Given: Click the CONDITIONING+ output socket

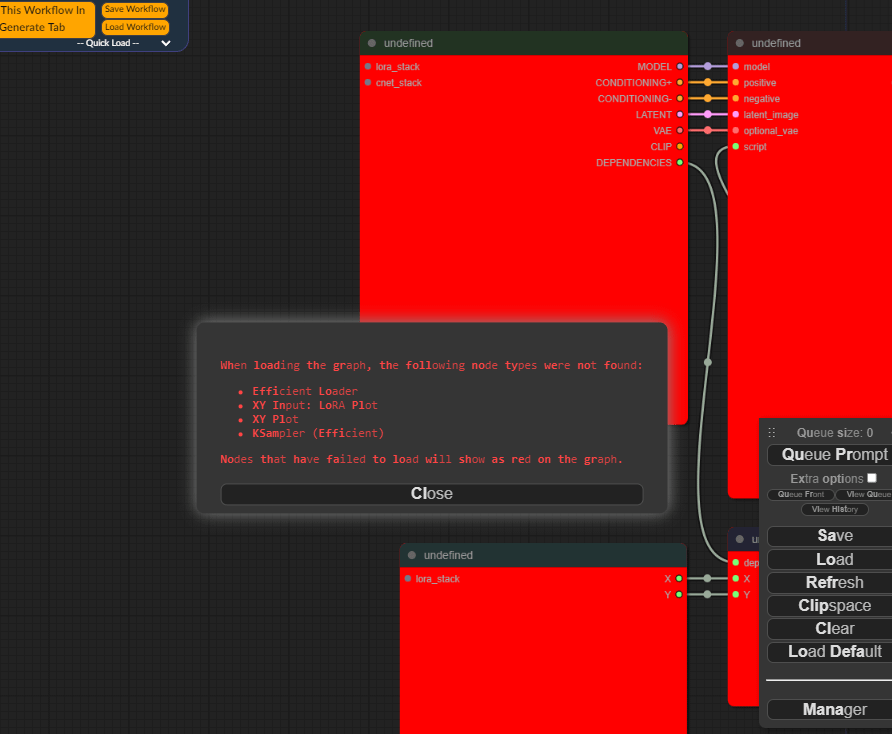Looking at the screenshot, I should coord(680,83).
